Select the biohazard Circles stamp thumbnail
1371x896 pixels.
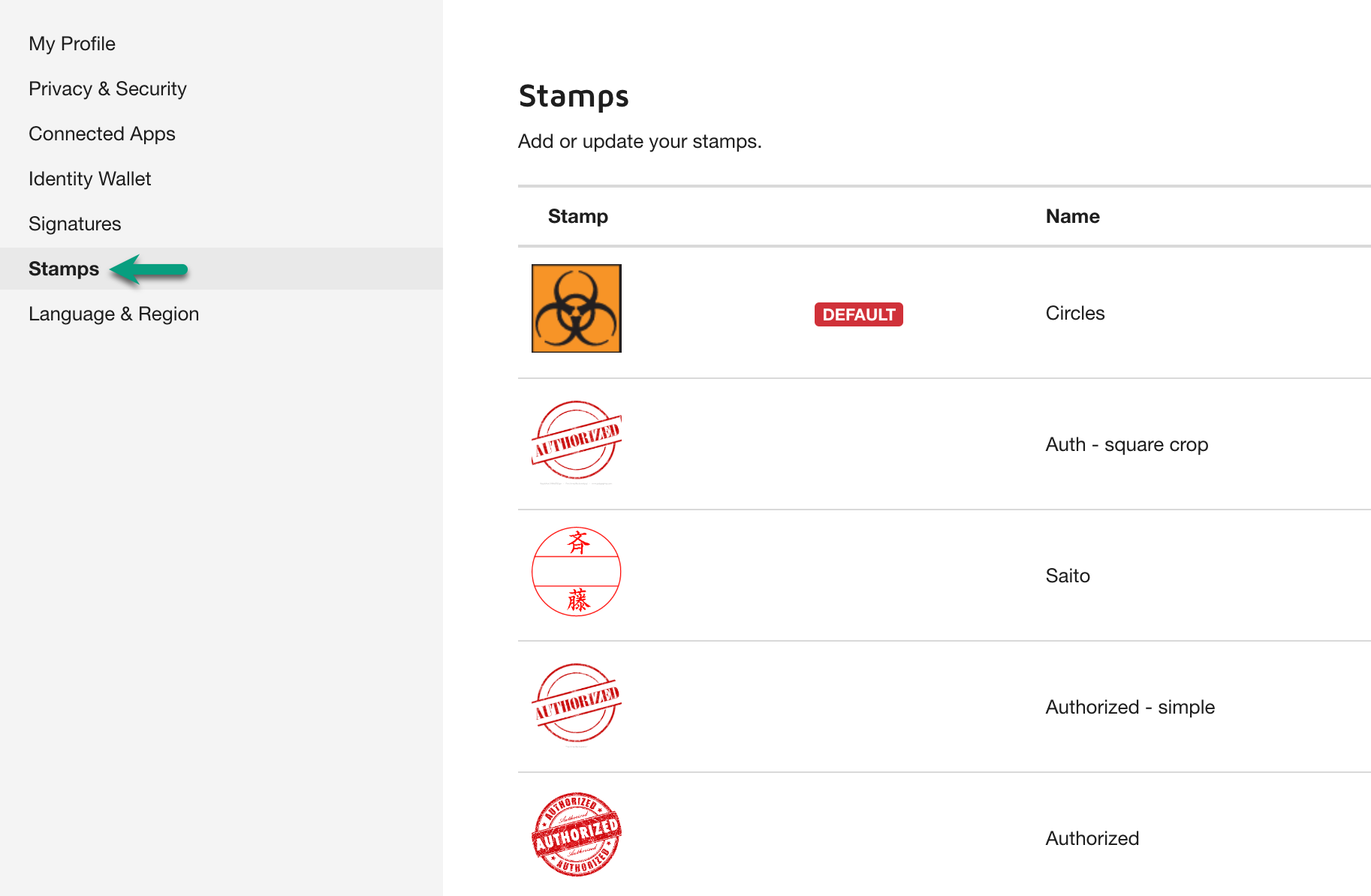coord(576,308)
